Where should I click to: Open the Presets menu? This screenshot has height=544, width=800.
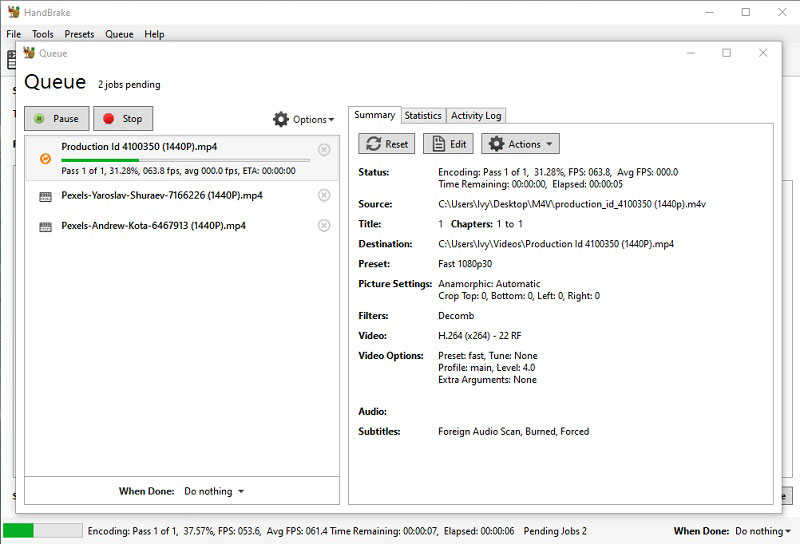point(79,34)
